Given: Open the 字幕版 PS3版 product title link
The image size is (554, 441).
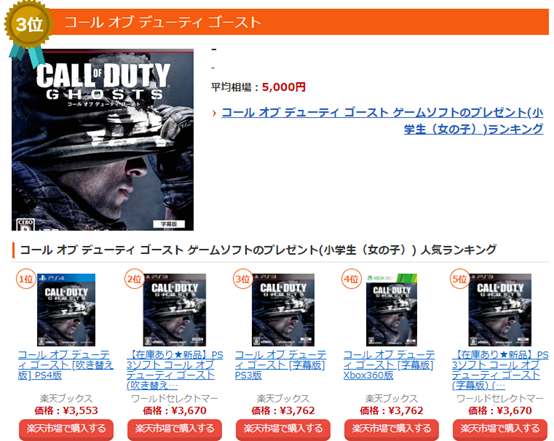Looking at the screenshot, I should (280, 365).
